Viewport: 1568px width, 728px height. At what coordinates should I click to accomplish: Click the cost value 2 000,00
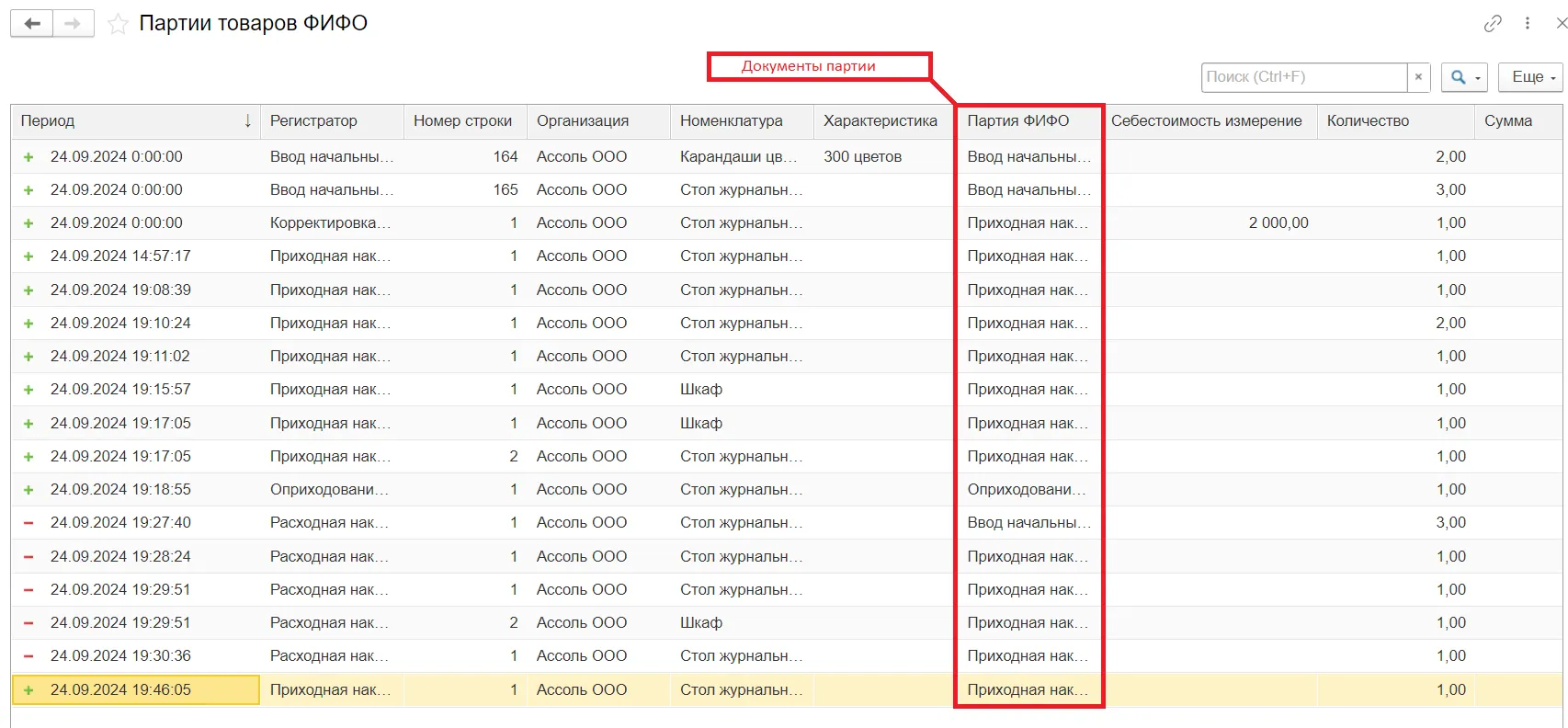1278,223
